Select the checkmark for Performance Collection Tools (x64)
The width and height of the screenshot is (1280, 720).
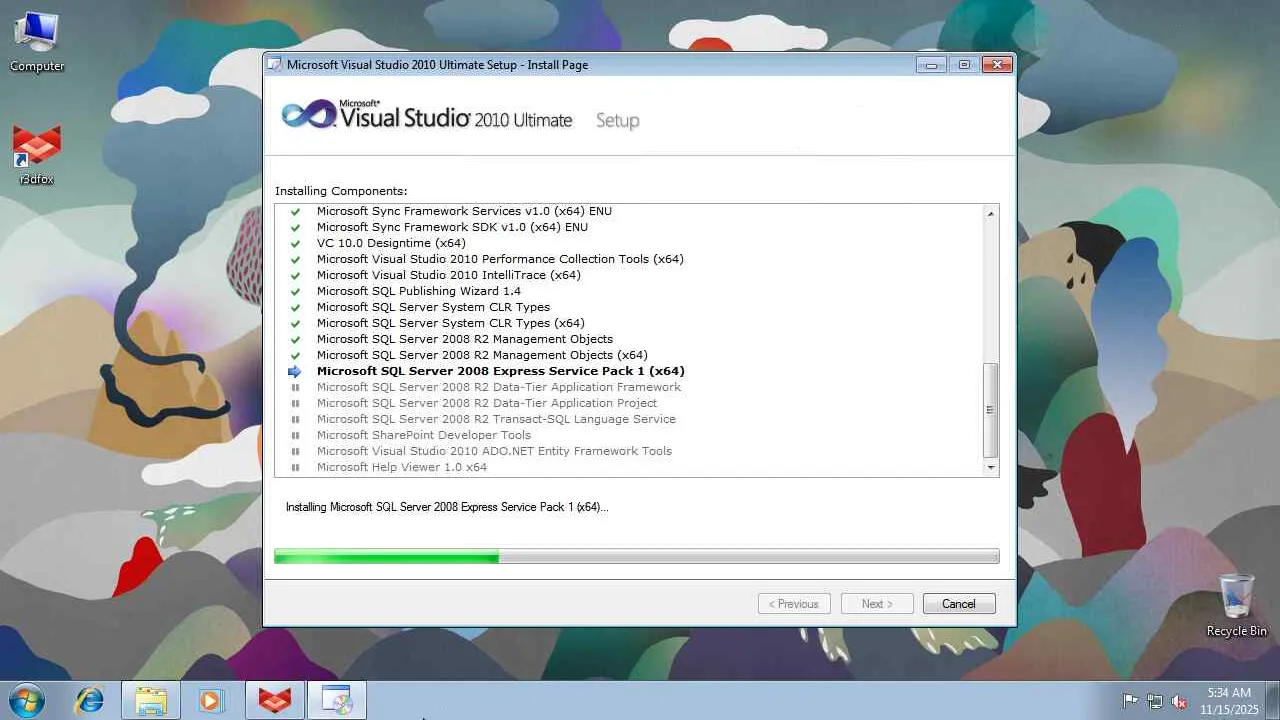[x=295, y=259]
